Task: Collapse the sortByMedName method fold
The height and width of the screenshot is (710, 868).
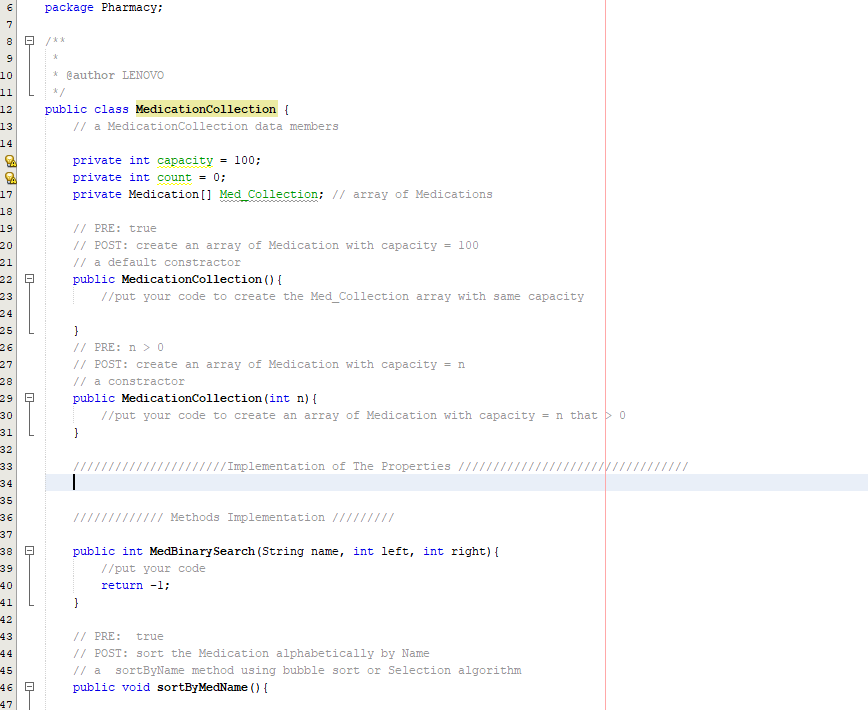Action: [30, 687]
